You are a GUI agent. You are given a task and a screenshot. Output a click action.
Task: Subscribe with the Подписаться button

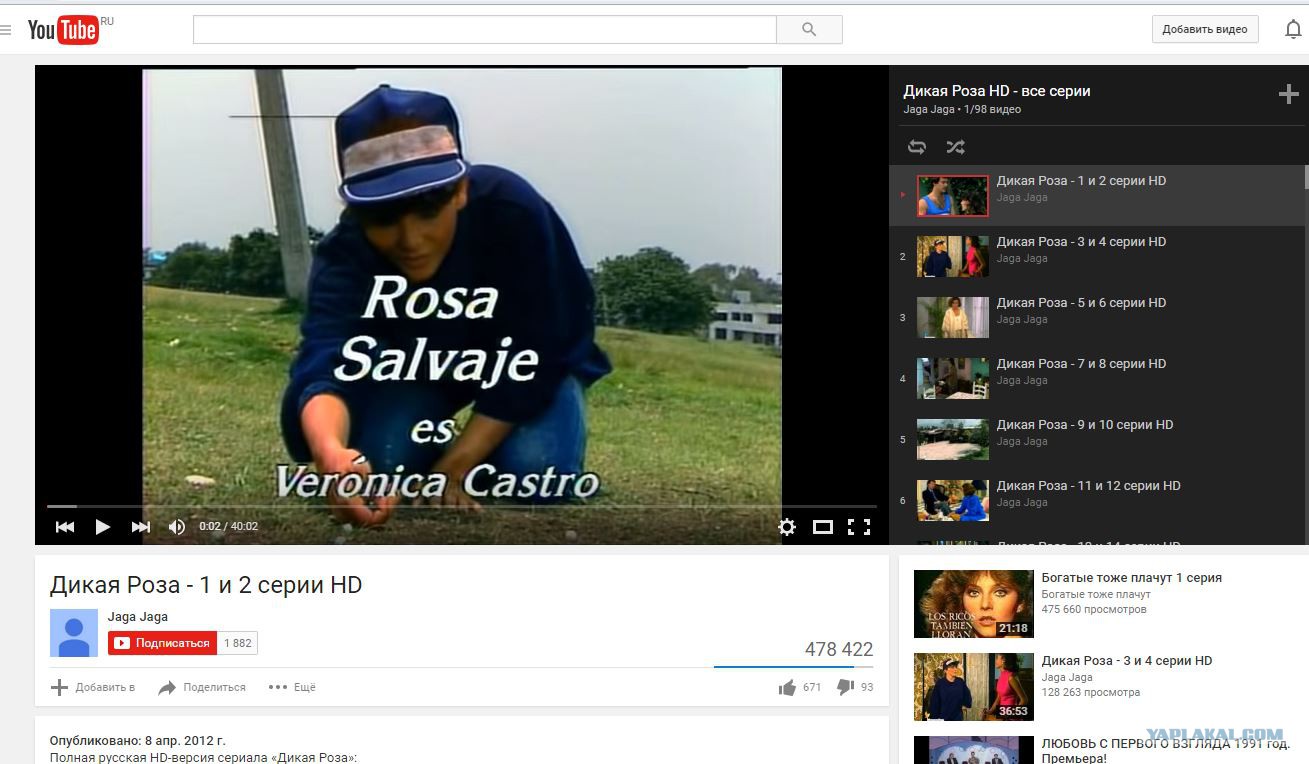click(162, 643)
